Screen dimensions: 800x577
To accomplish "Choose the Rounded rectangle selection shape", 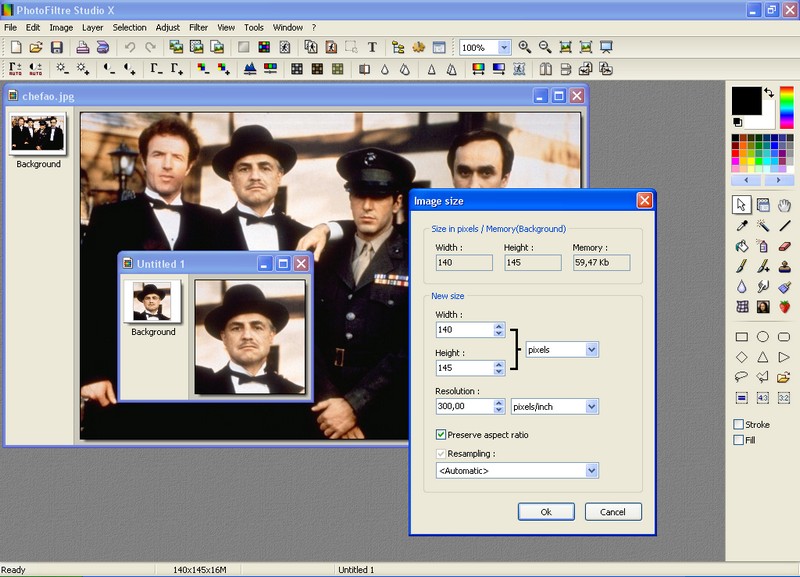I will 784,337.
